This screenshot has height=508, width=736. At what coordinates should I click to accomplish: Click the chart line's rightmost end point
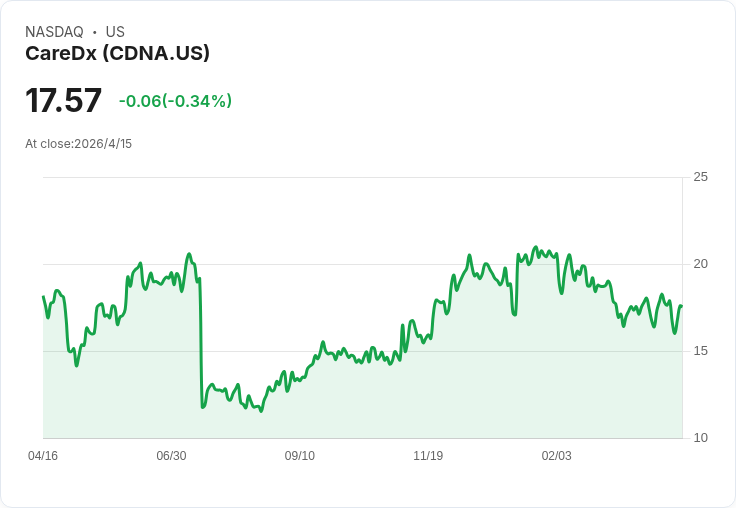[x=681, y=306]
